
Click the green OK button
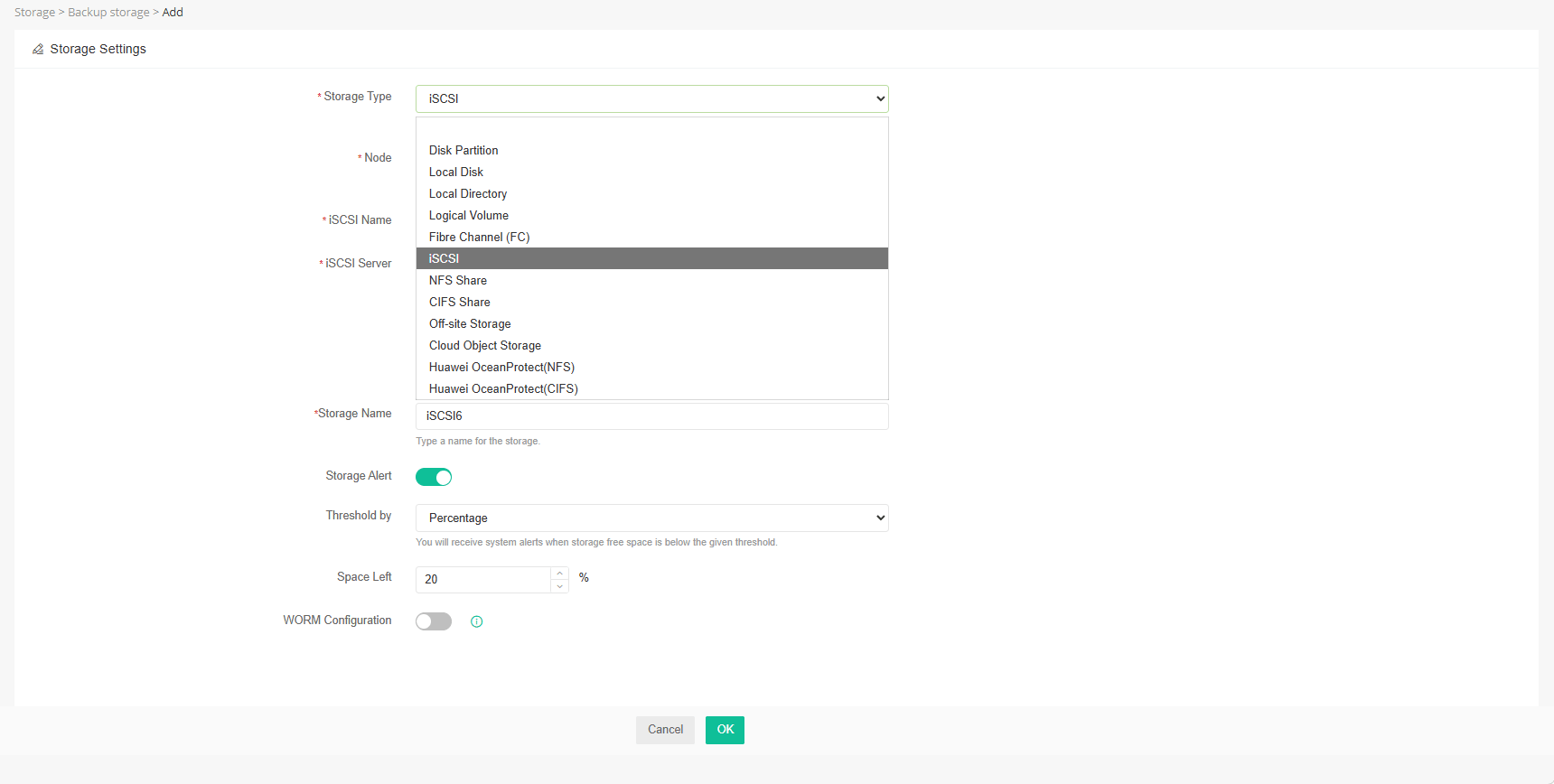tap(725, 730)
